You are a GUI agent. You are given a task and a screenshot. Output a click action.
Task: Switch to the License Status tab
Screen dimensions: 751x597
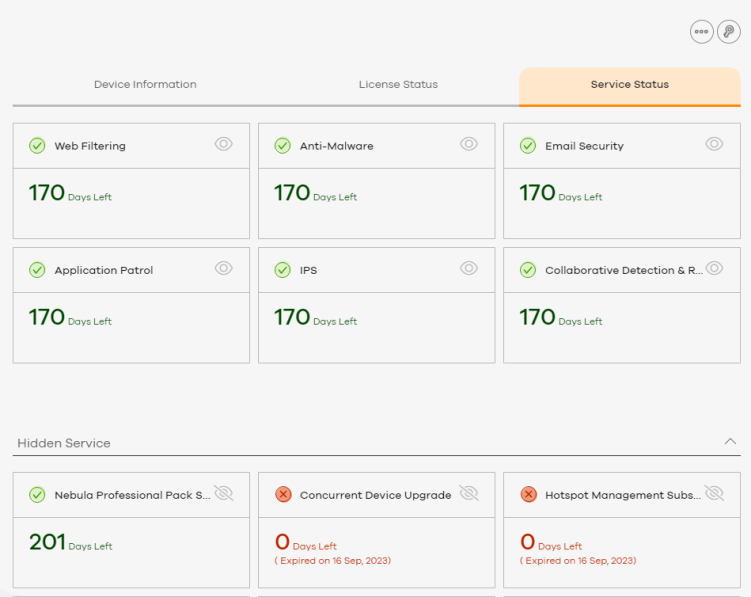(x=398, y=84)
